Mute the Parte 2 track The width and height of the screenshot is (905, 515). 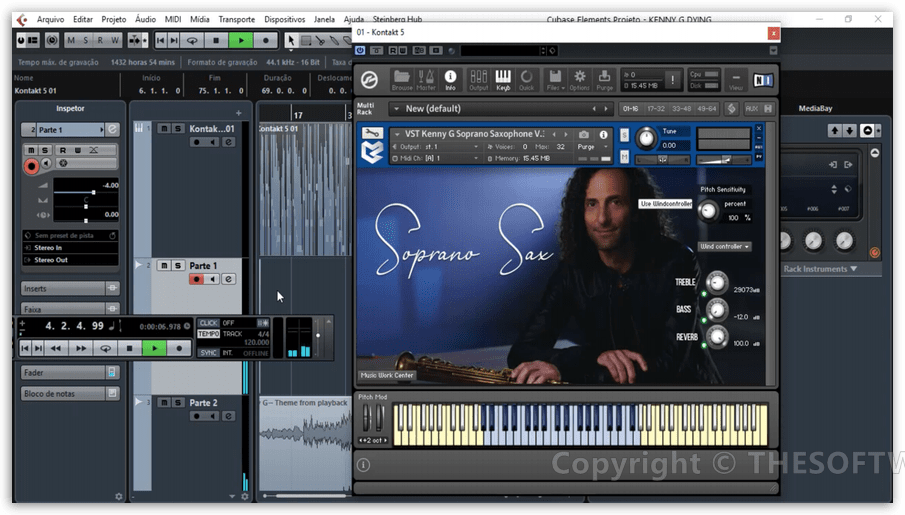click(164, 402)
